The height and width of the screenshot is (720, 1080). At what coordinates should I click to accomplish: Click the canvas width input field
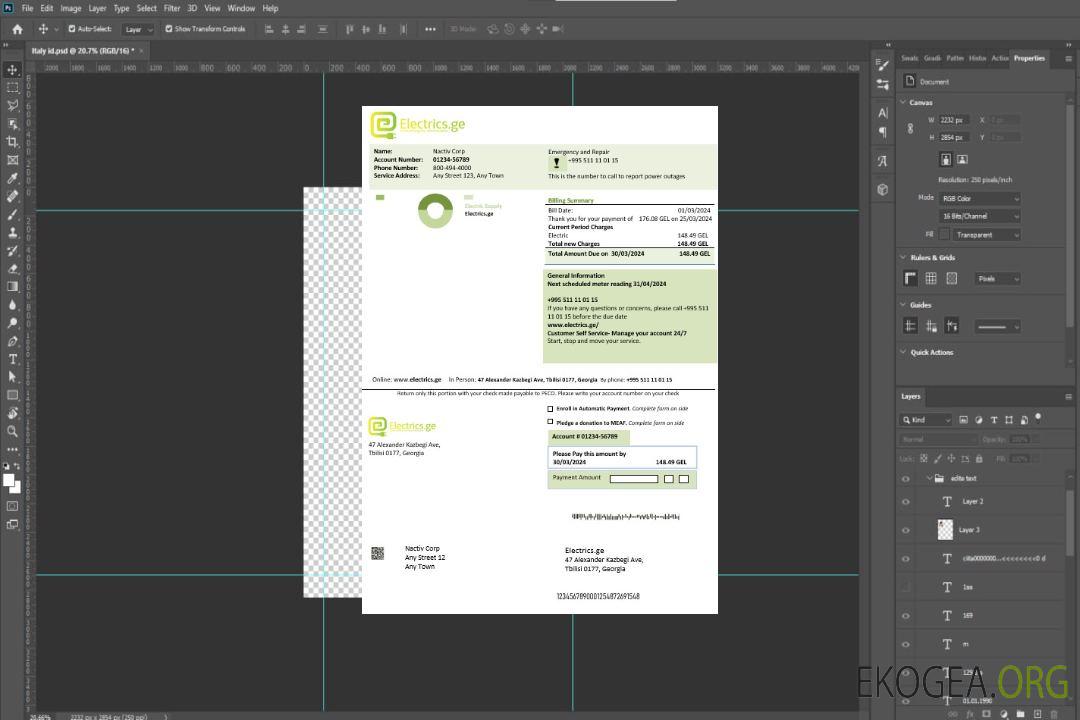955,120
